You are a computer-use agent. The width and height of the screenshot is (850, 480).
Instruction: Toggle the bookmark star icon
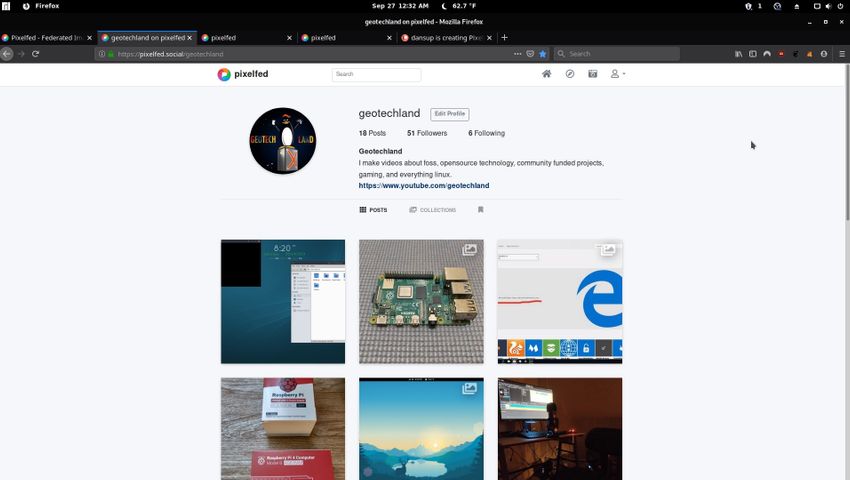(543, 54)
